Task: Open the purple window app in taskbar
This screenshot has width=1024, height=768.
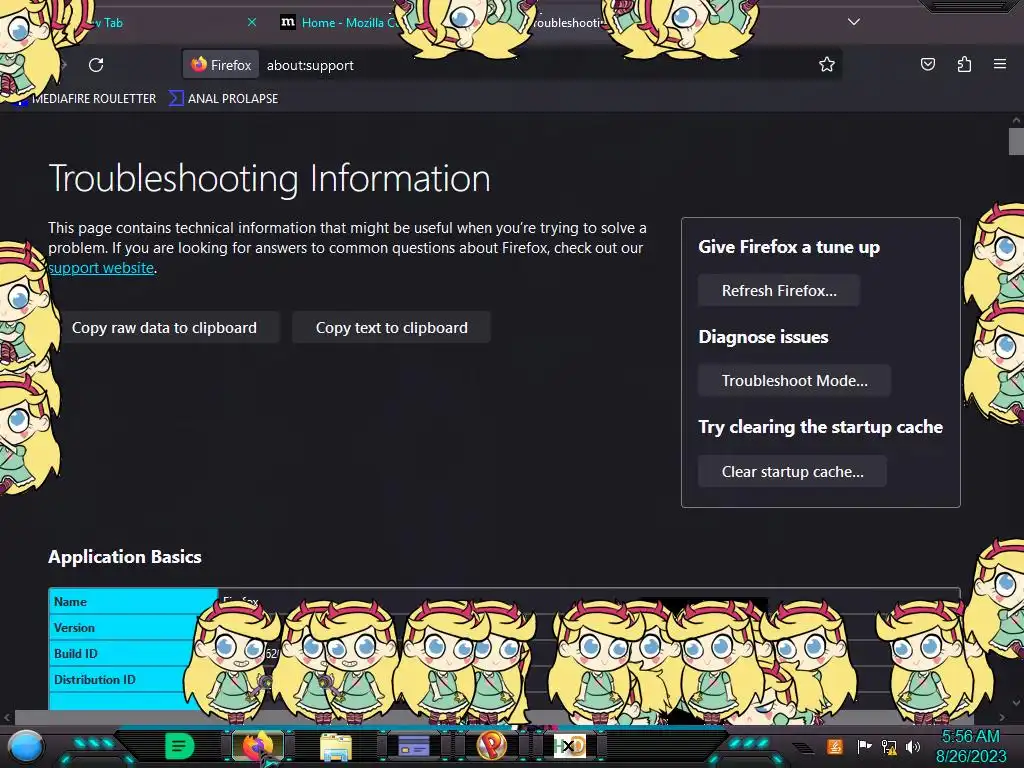Action: point(413,746)
